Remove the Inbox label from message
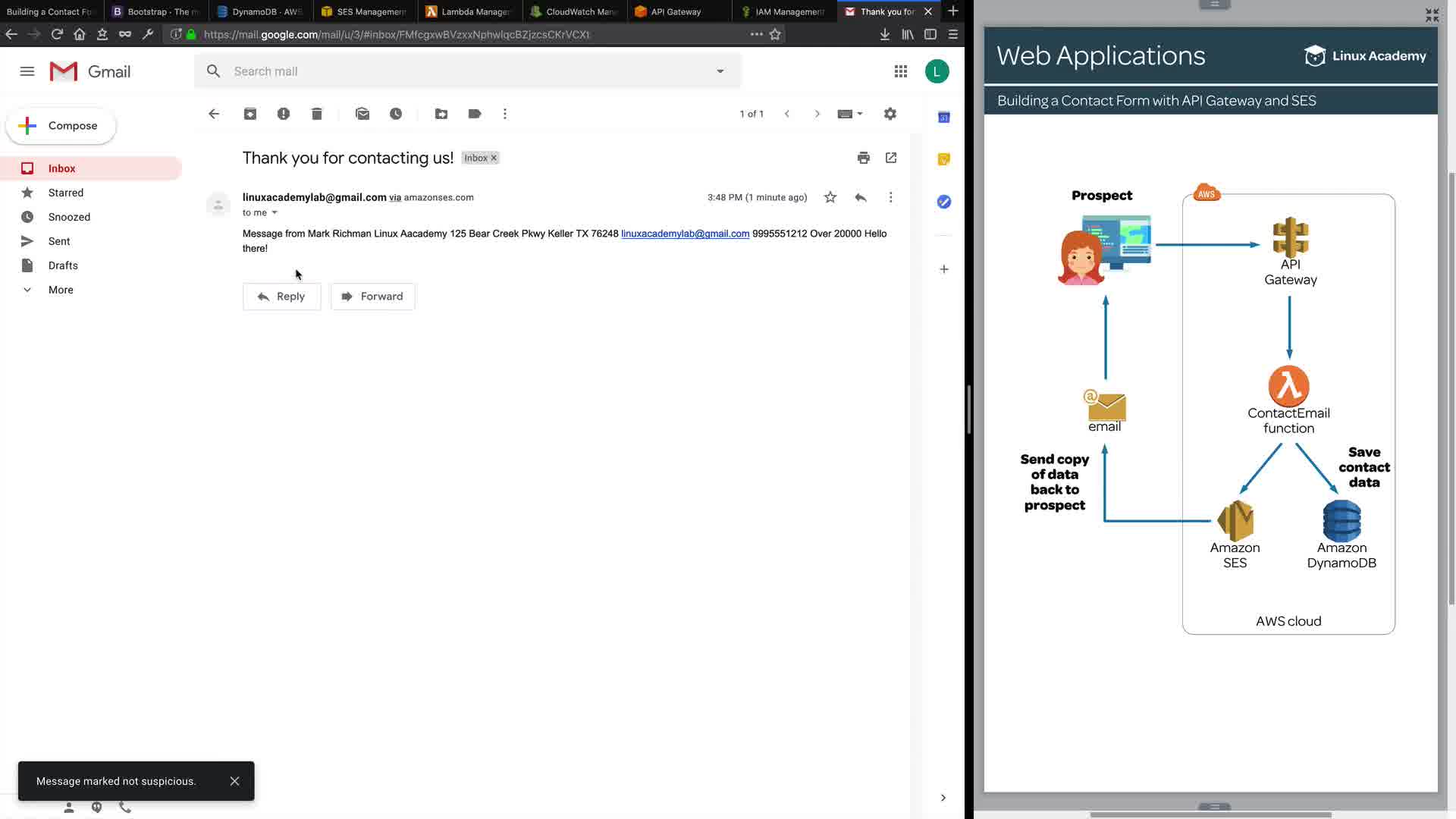1456x819 pixels. [x=494, y=158]
